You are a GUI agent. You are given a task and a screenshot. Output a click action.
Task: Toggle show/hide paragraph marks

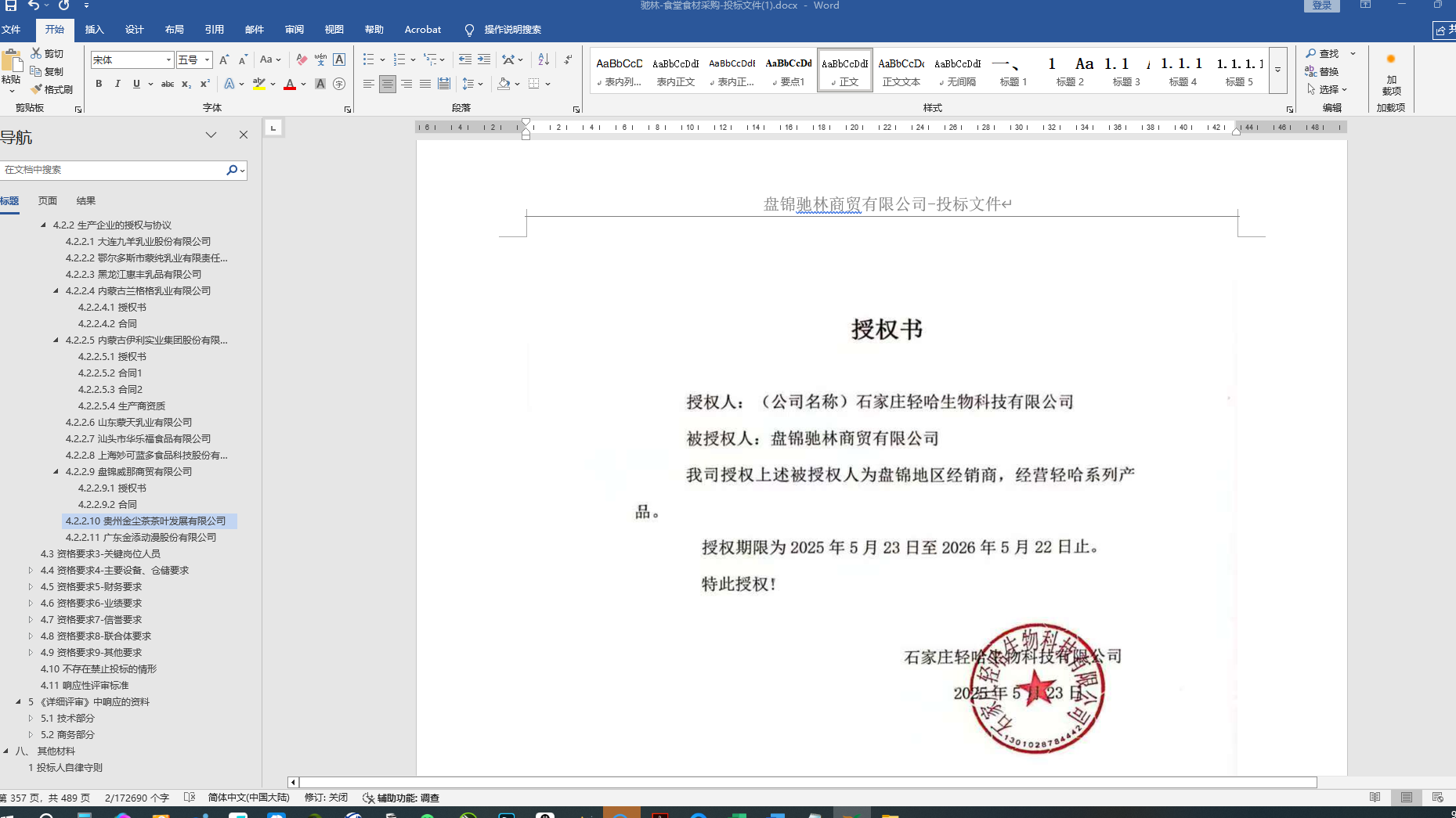568,59
